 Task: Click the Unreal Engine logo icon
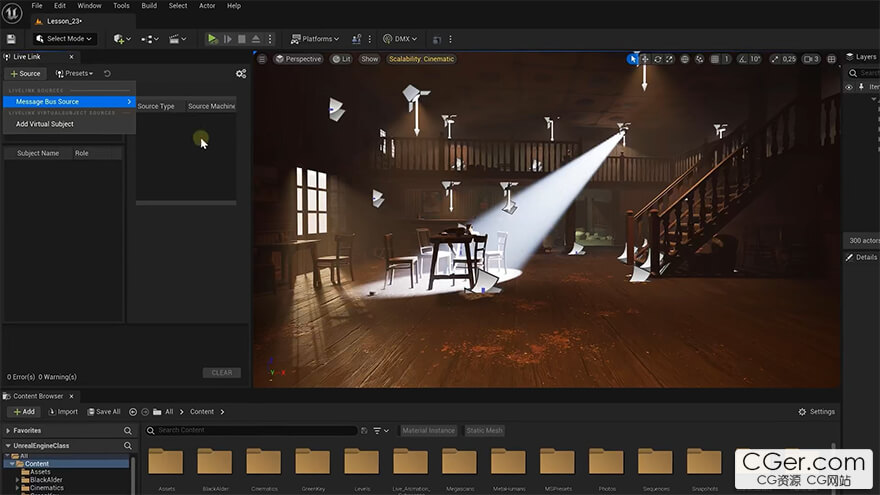click(x=12, y=13)
